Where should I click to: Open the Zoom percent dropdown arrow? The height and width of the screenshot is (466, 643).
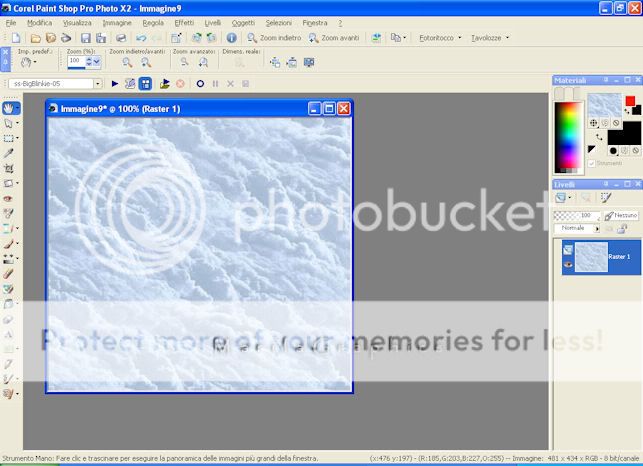tap(96, 62)
